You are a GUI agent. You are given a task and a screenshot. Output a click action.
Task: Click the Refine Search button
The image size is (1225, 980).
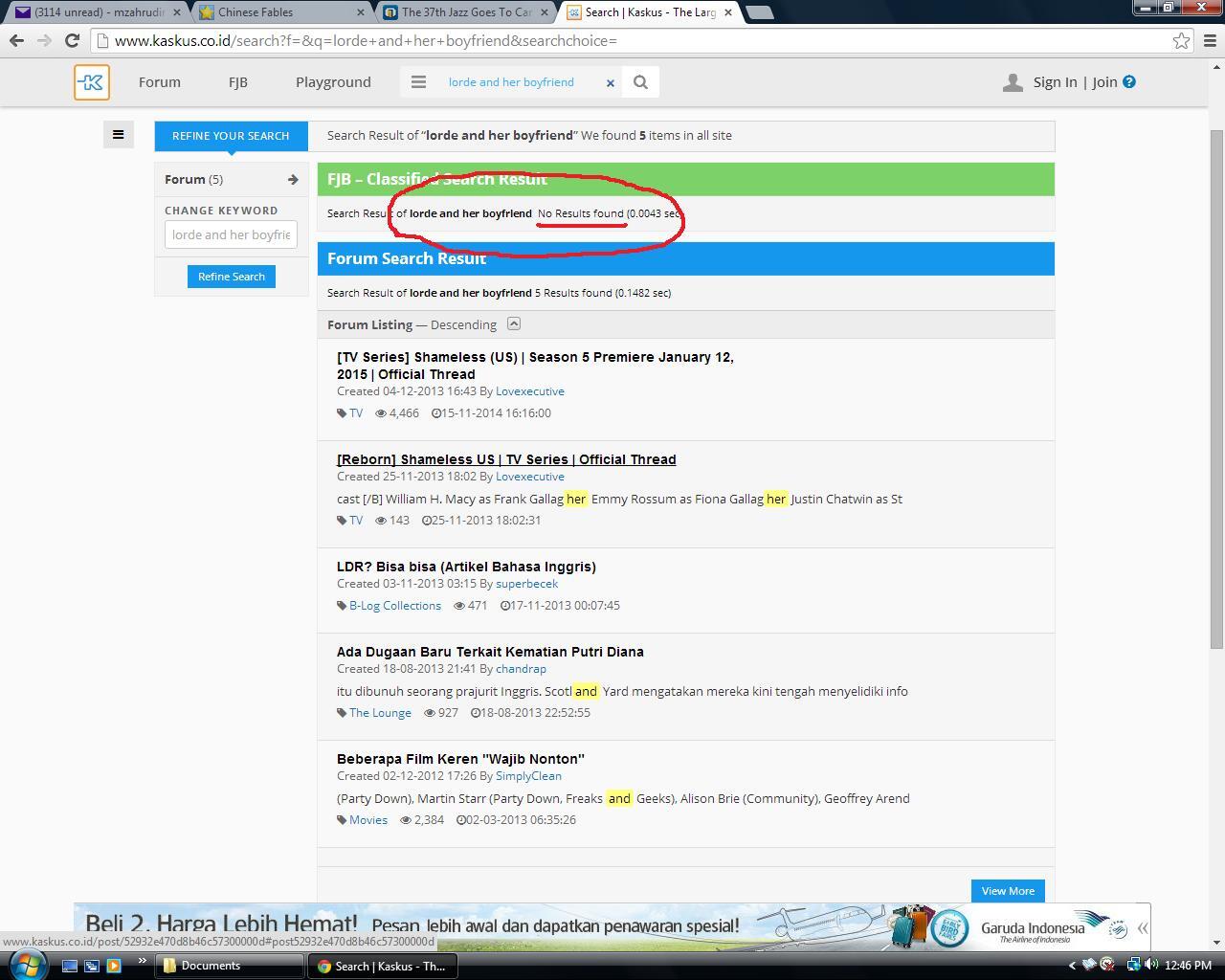(231, 277)
